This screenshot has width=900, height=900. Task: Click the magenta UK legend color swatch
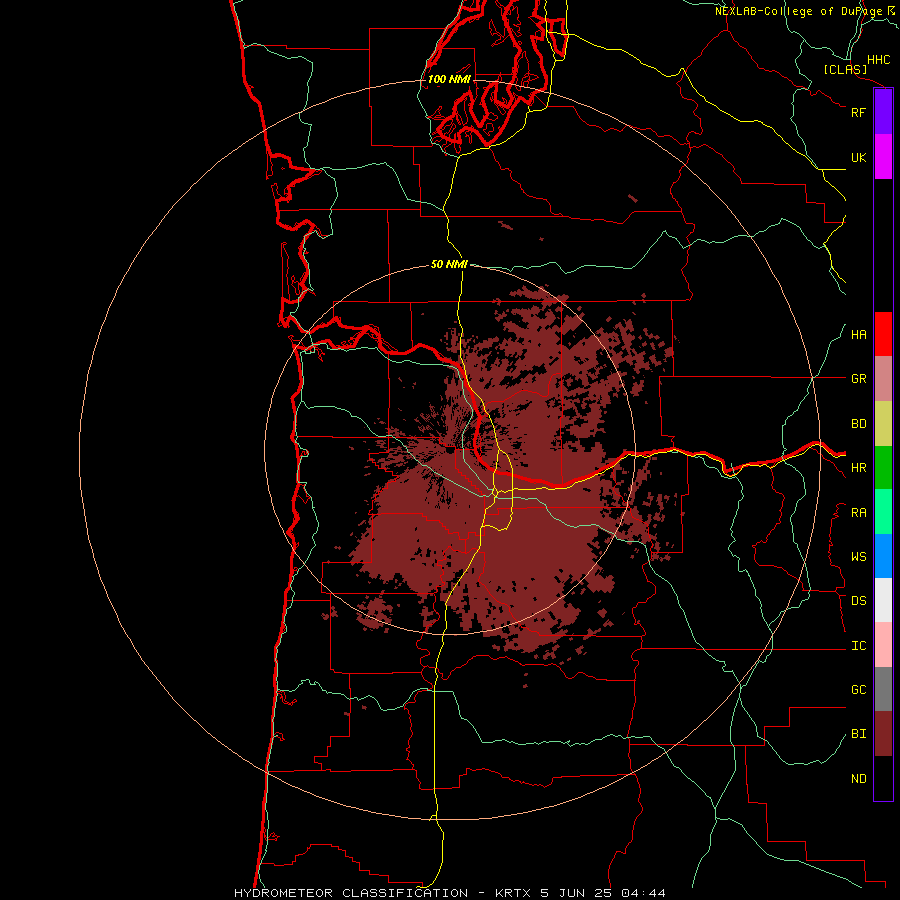[x=883, y=157]
